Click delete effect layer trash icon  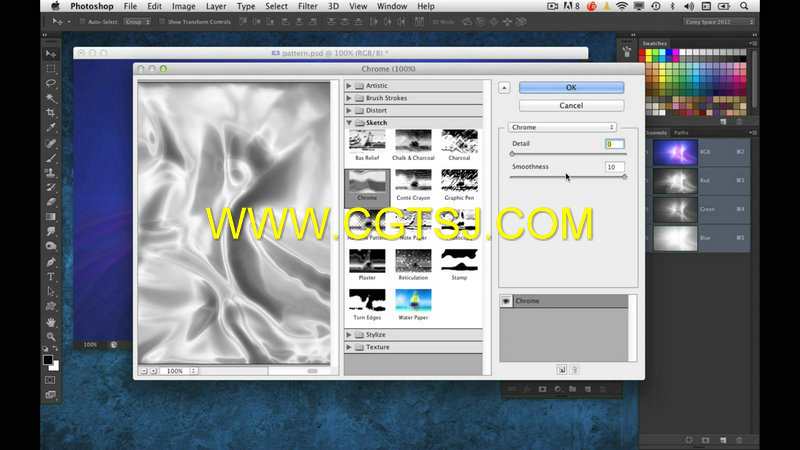574,369
